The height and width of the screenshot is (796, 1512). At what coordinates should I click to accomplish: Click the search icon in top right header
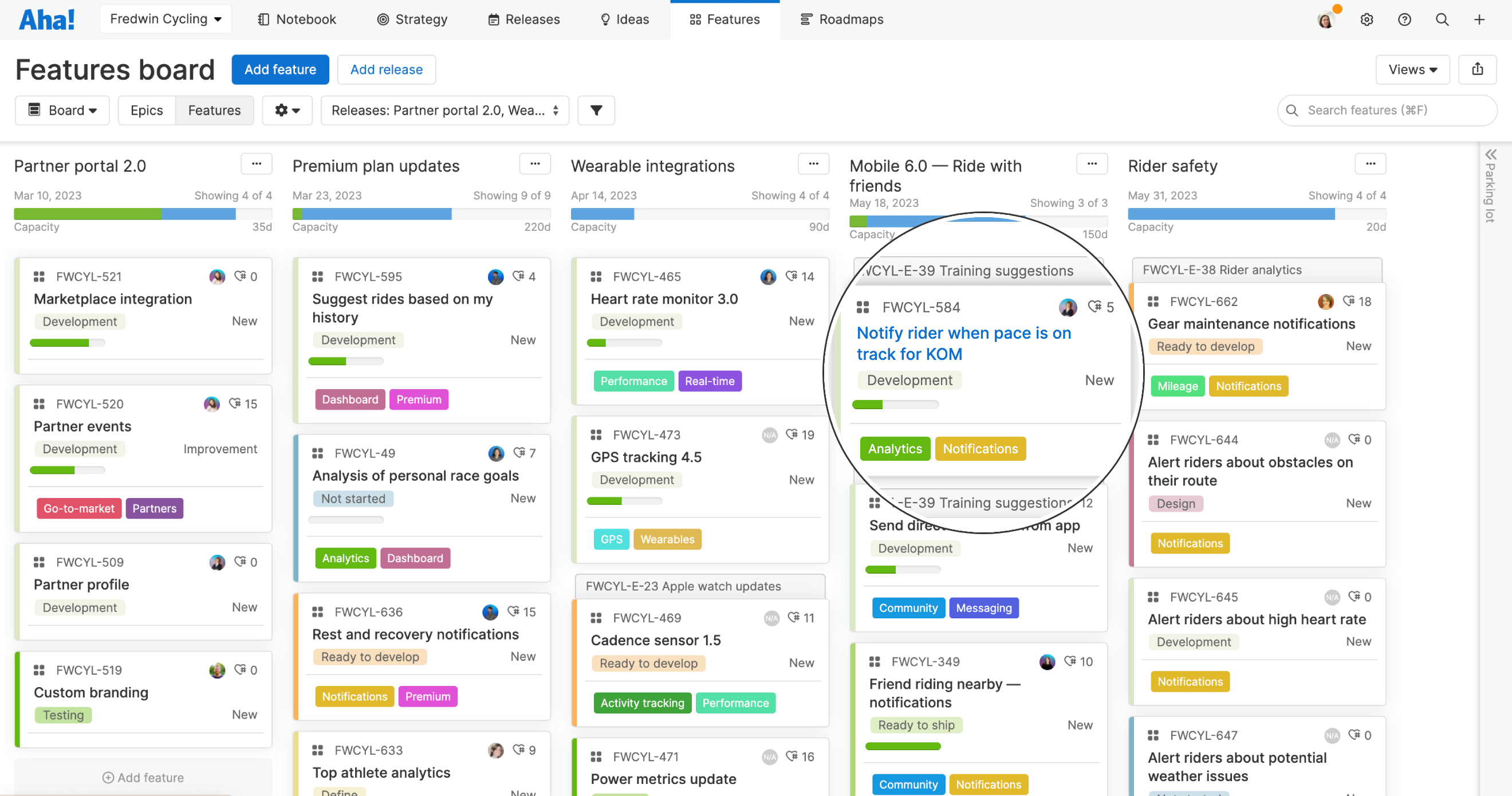coord(1441,19)
